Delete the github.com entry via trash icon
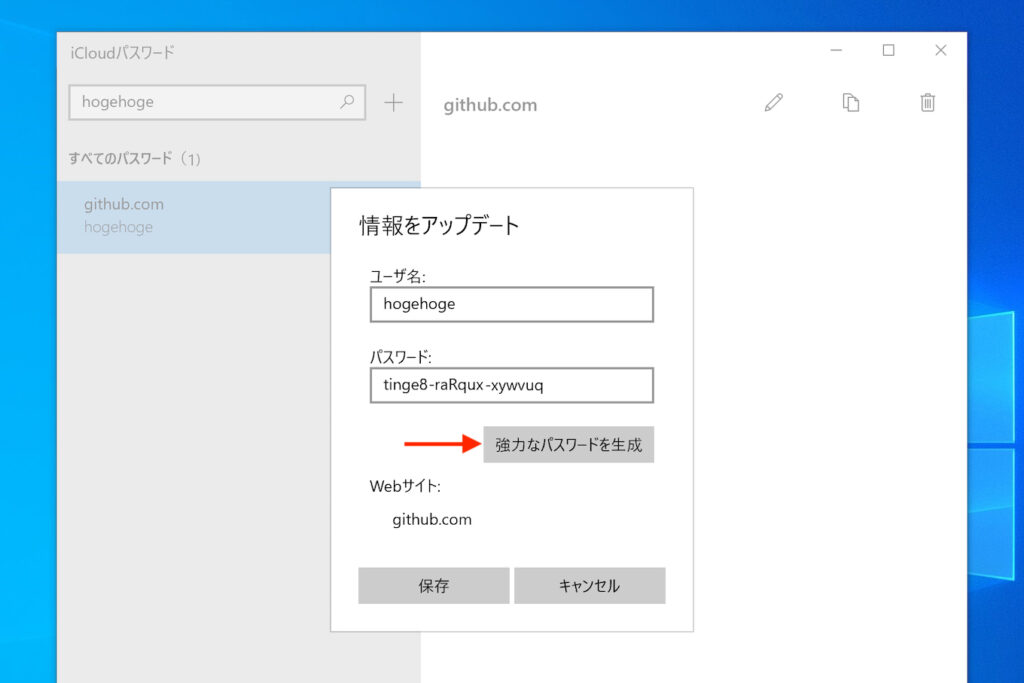 click(927, 102)
